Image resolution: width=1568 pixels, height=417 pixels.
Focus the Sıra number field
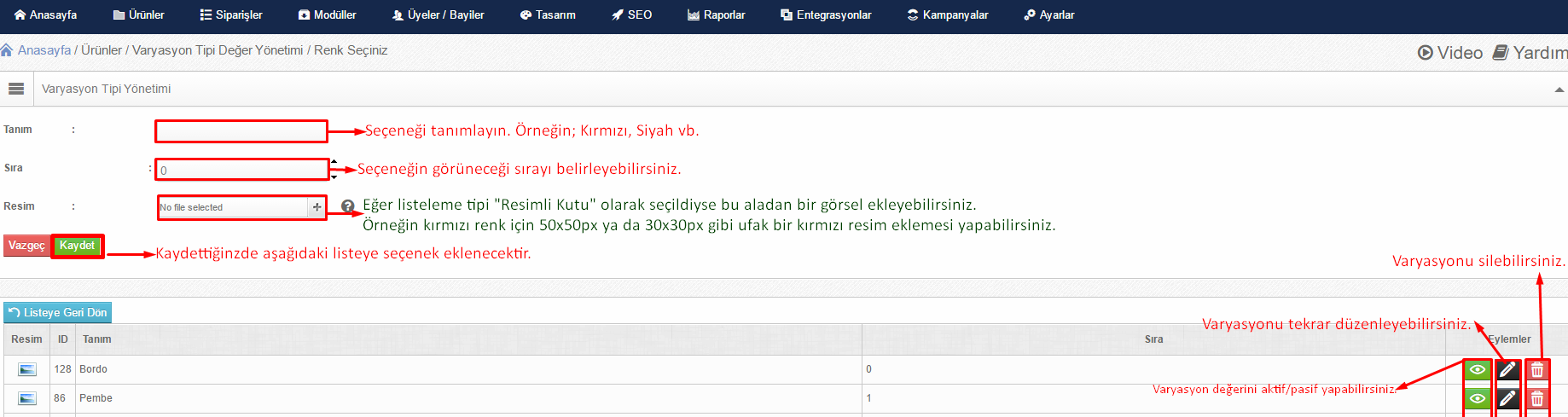pyautogui.click(x=241, y=170)
